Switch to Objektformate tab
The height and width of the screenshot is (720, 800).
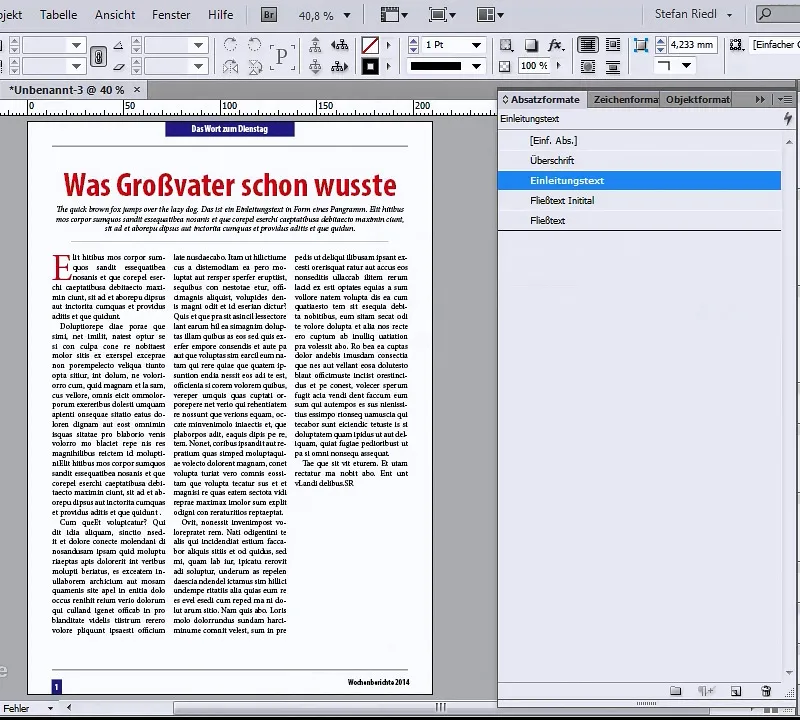click(x=696, y=100)
